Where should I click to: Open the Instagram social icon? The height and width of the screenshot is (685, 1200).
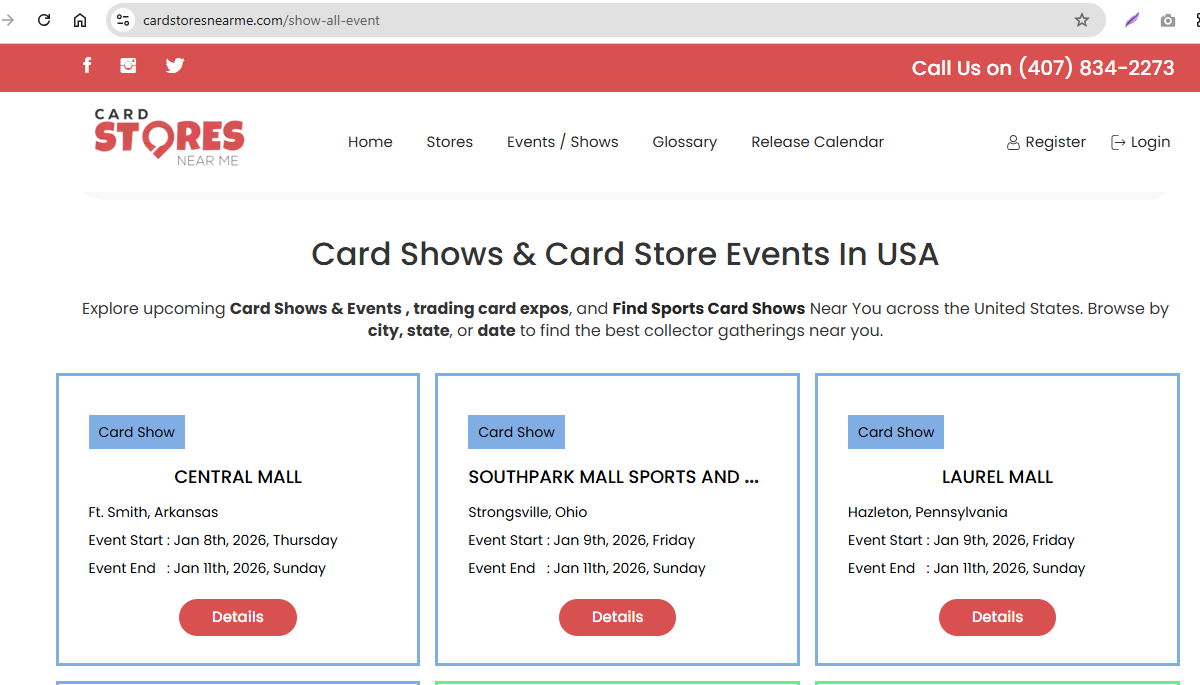128,65
